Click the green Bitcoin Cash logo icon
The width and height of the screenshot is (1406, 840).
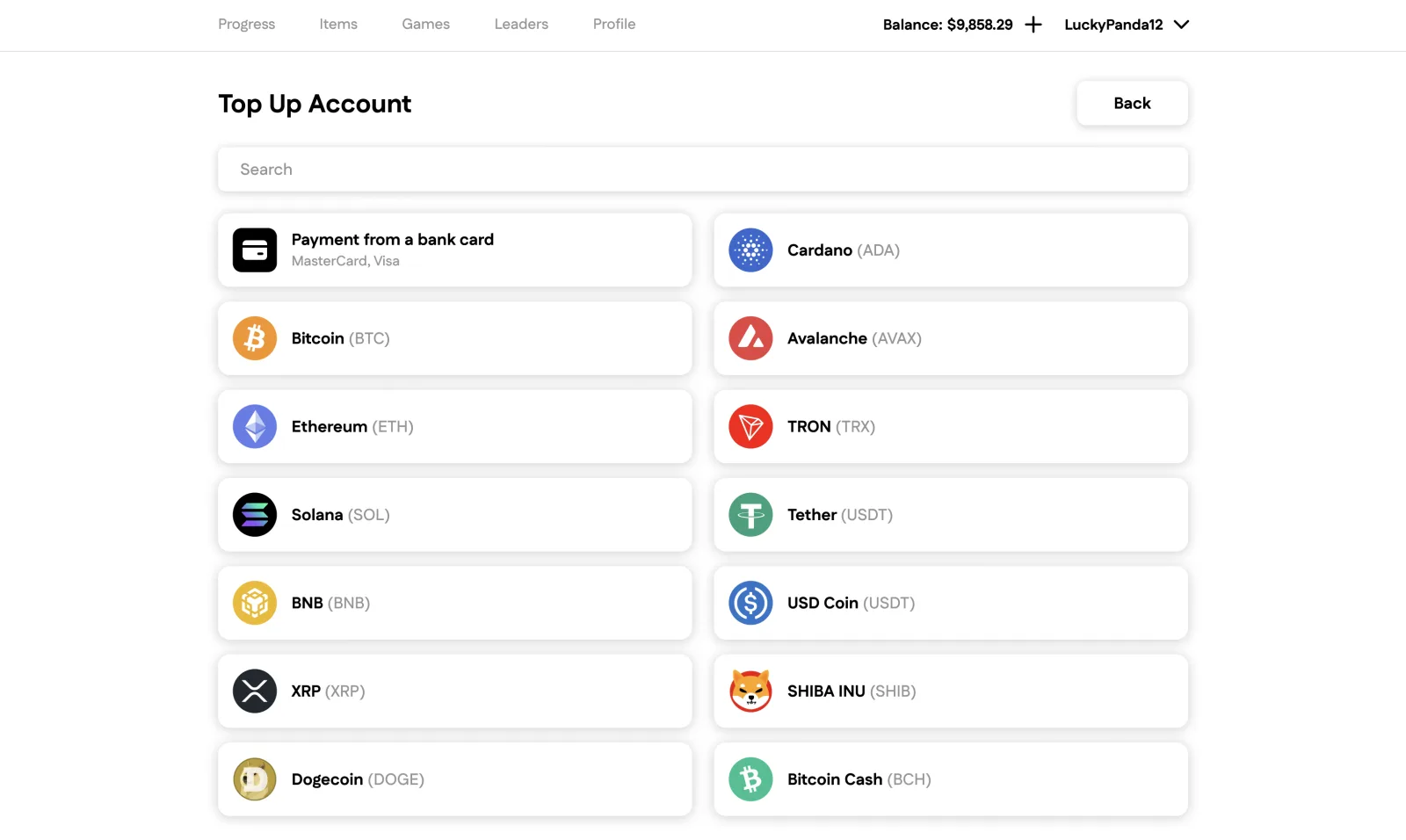tap(750, 779)
